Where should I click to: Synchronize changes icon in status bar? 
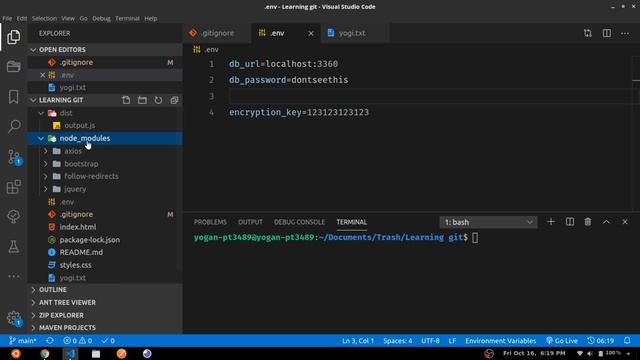pos(50,340)
